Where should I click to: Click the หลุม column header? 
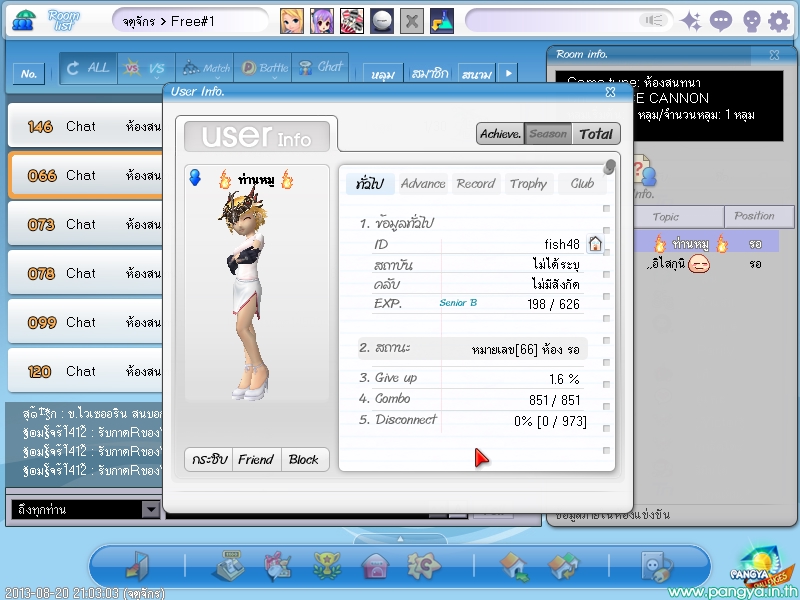tap(383, 73)
